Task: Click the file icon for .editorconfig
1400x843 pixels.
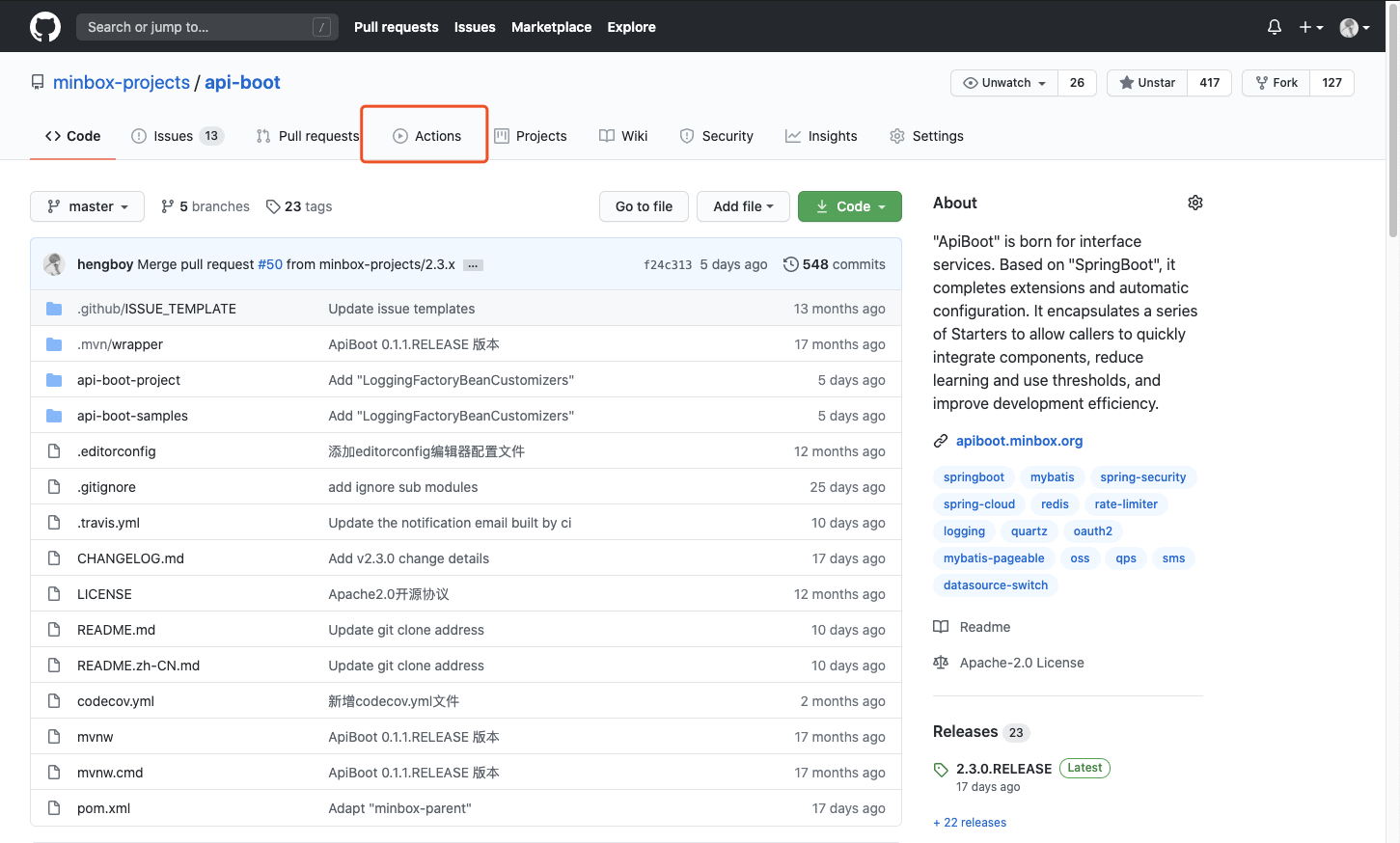Action: pos(54,451)
